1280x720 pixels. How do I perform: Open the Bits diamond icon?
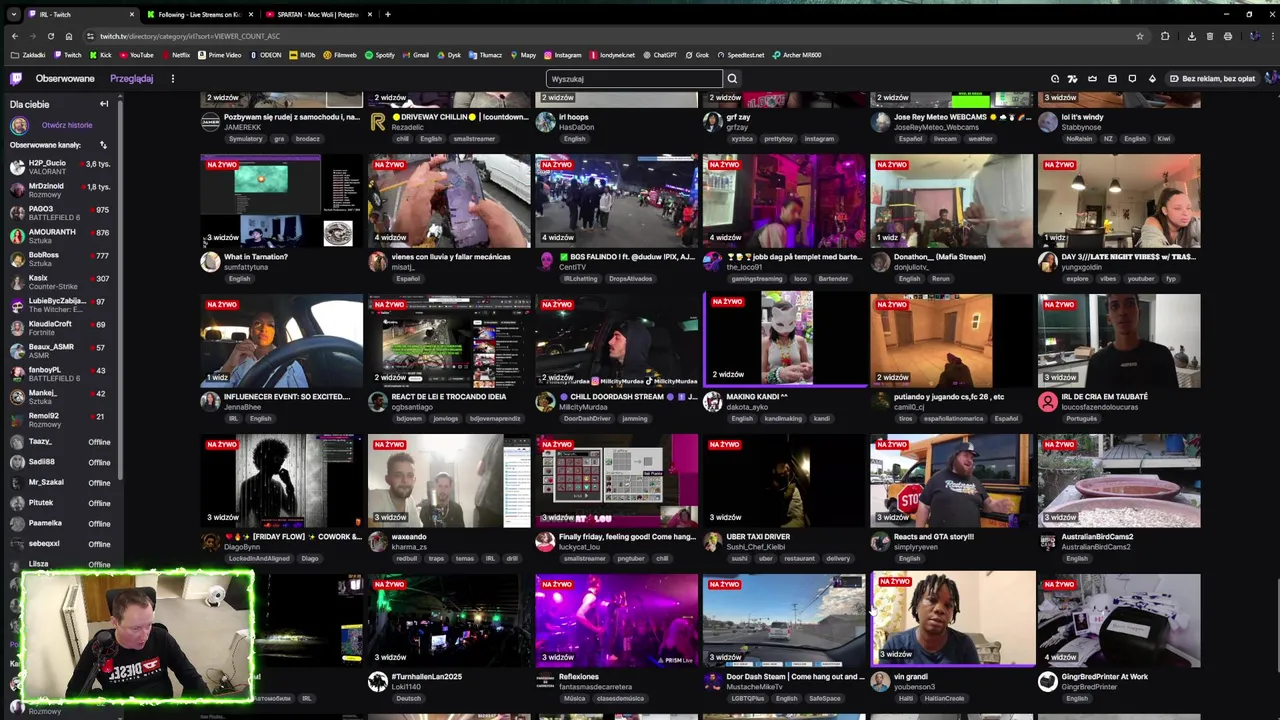[x=1151, y=79]
